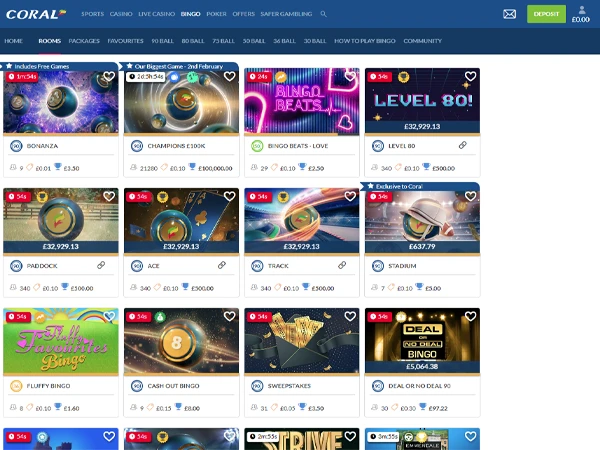Open Safer Gambling page
The image size is (600, 450).
coord(286,14)
